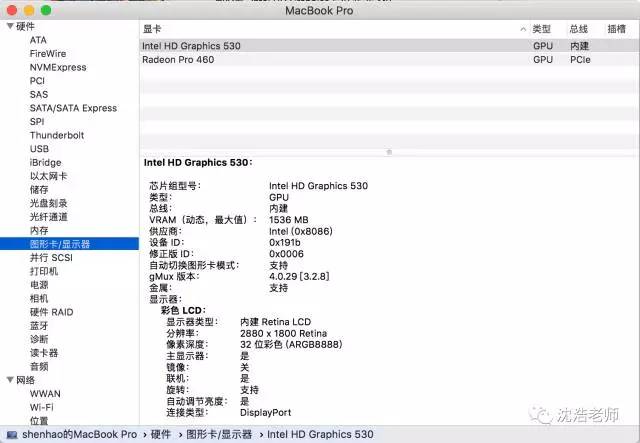
Task: Open 光盘刻录 disc burning entry
Action: tap(49, 203)
